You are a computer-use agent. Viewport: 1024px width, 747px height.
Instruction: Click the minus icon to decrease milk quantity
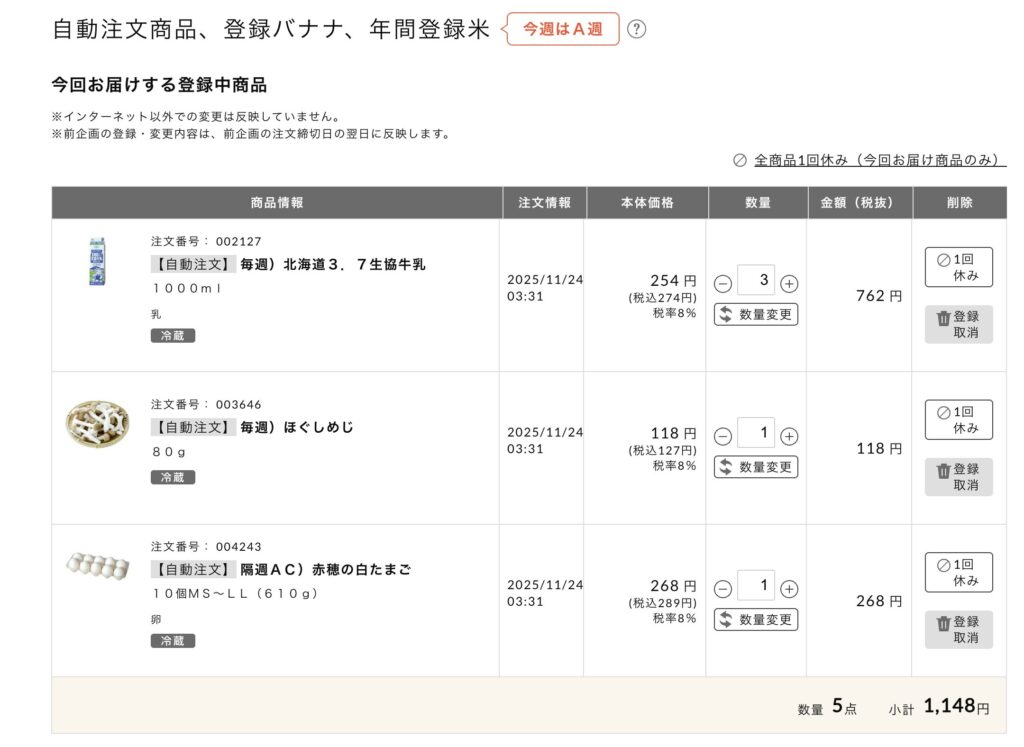[x=722, y=283]
